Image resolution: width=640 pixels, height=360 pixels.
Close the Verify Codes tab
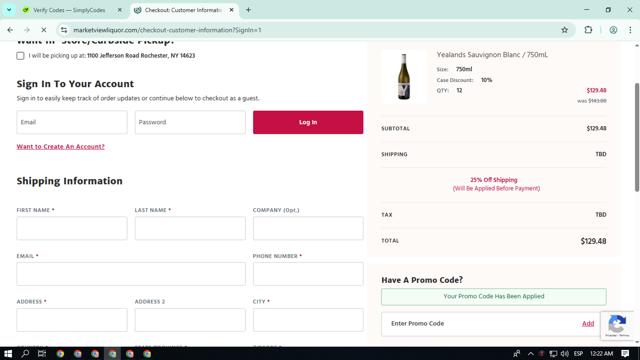point(120,10)
